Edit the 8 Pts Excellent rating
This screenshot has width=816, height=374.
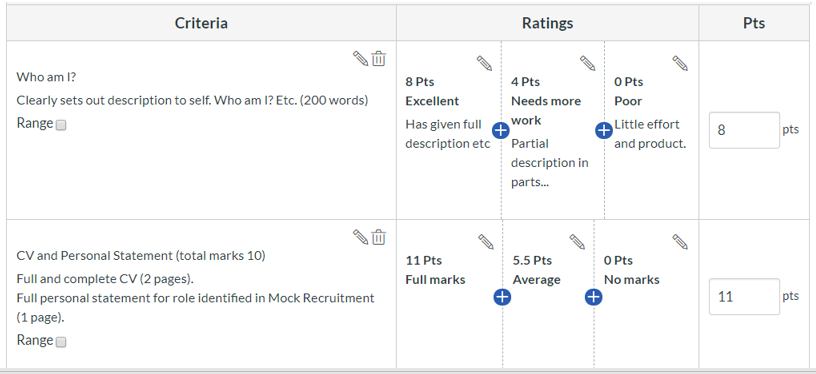[x=484, y=63]
